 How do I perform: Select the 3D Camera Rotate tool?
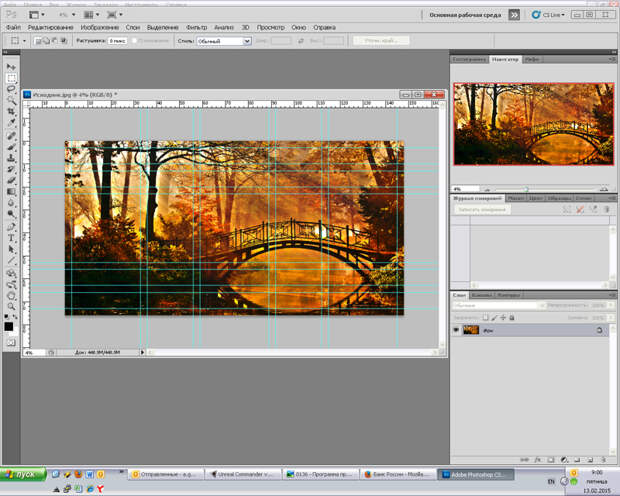coord(11,284)
